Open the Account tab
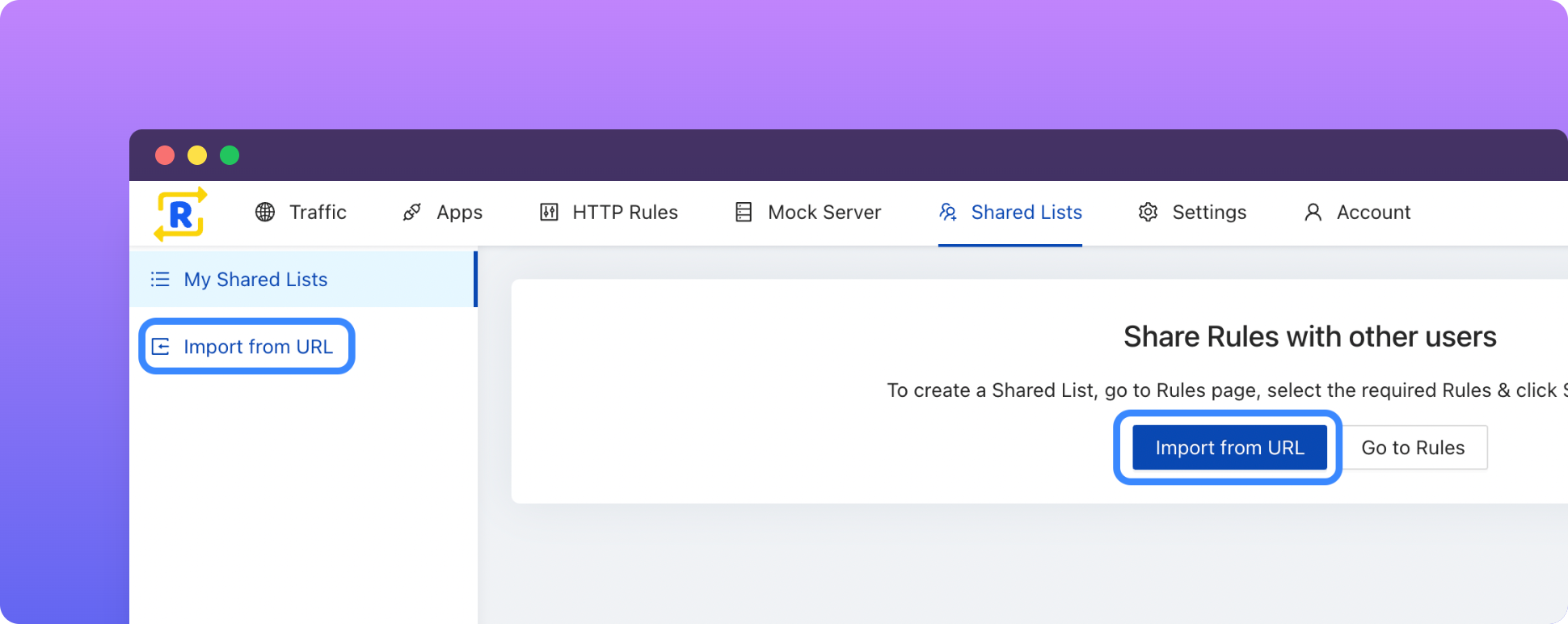 coord(1357,212)
